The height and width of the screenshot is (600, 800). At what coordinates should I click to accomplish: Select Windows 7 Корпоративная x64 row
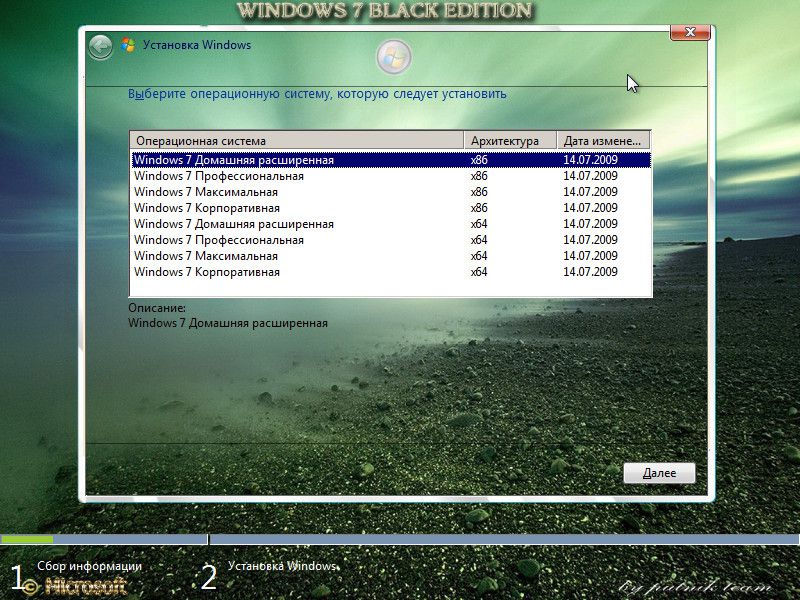391,272
